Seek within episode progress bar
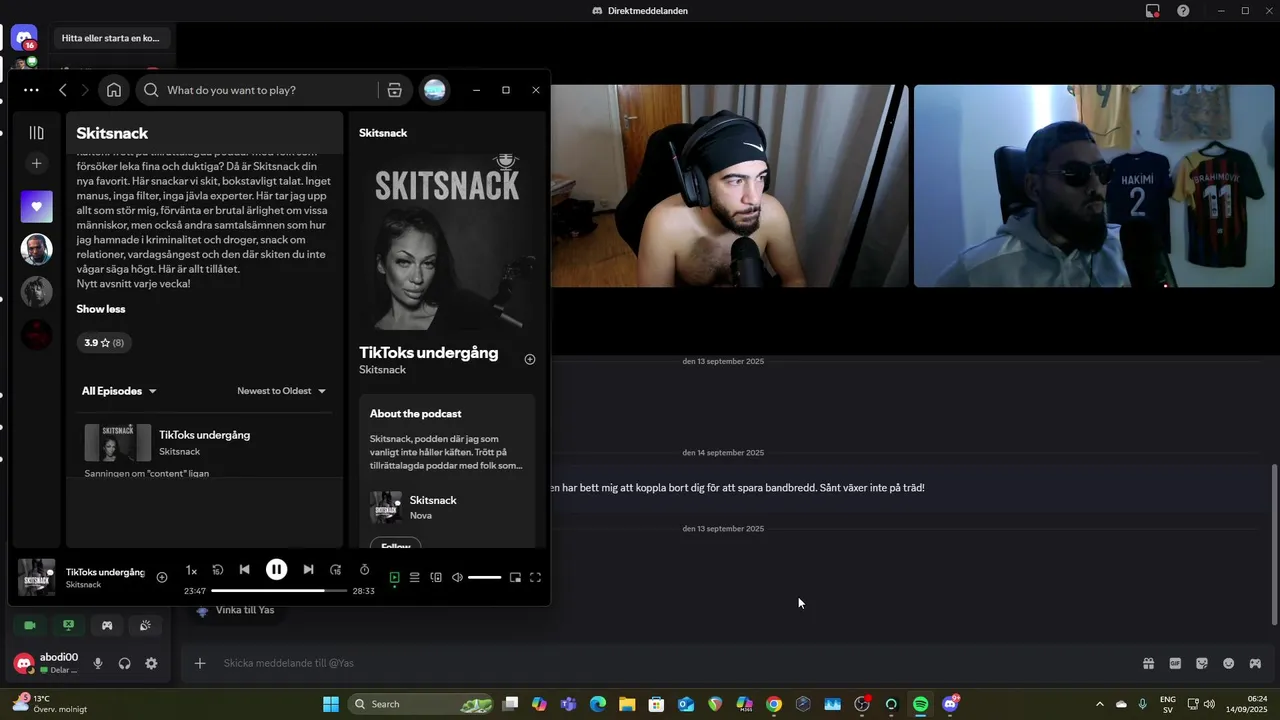 coord(279,591)
